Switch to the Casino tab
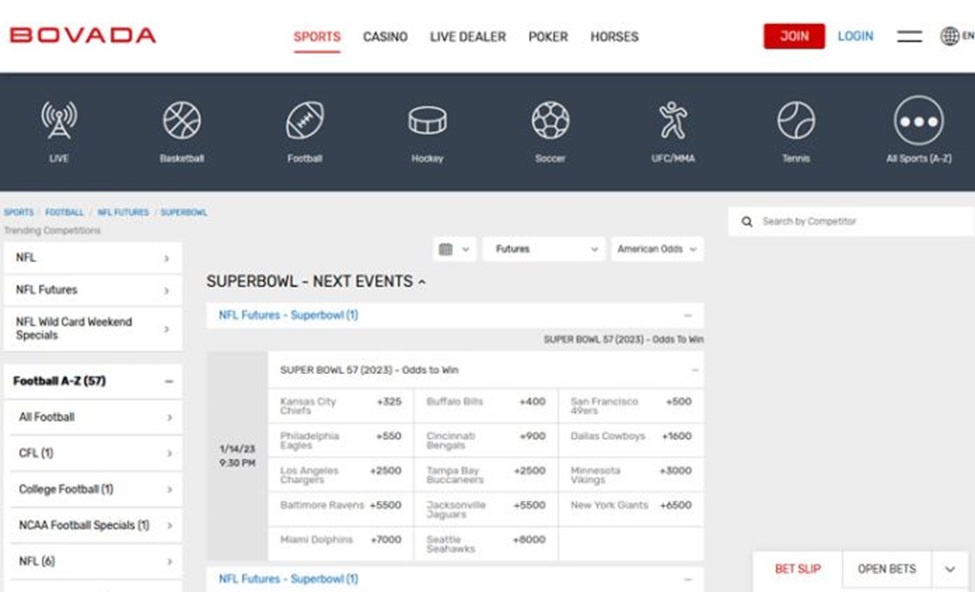This screenshot has width=975, height=592. (385, 37)
